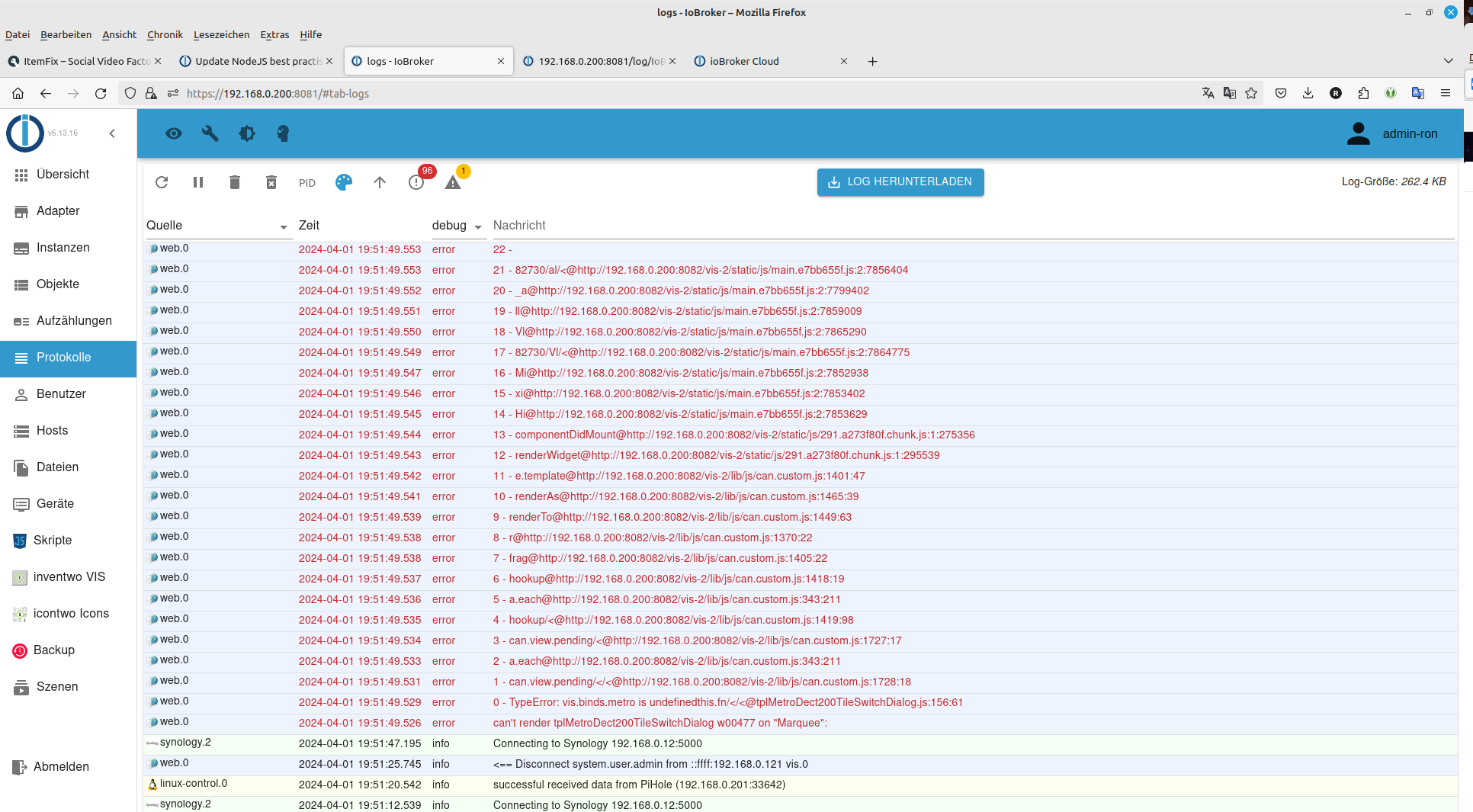The width and height of the screenshot is (1473, 812).
Task: Toggle PID column display
Action: pos(307,183)
